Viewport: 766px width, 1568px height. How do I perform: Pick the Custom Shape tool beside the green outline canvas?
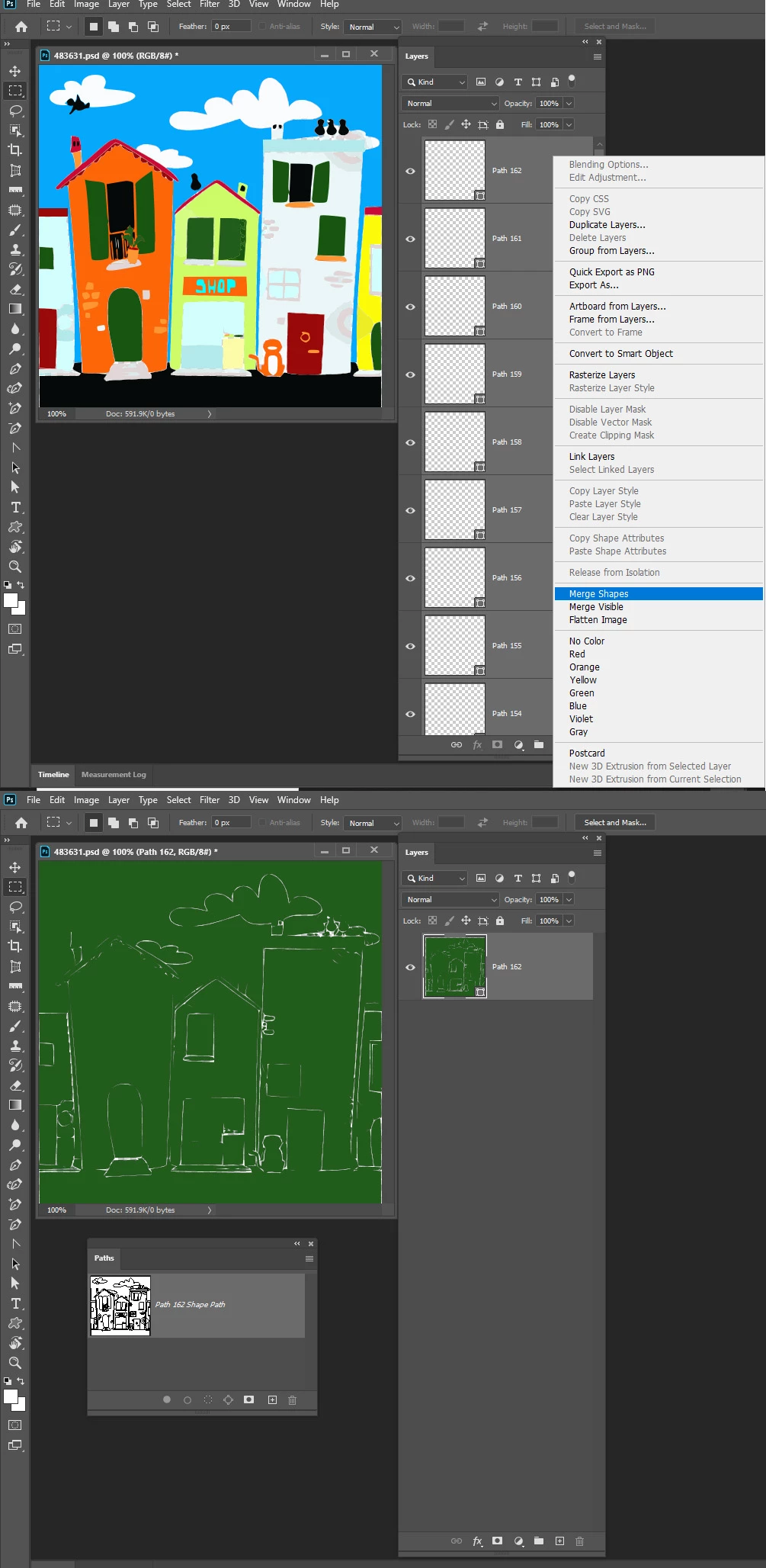[15, 1323]
